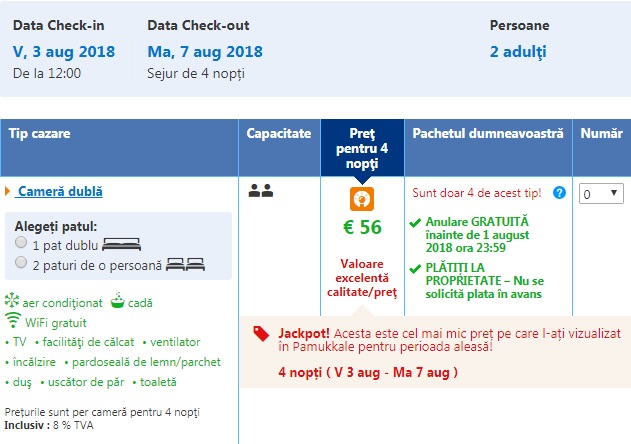The height and width of the screenshot is (444, 631).
Task: Click the green free WiFi icon
Action: (13, 321)
